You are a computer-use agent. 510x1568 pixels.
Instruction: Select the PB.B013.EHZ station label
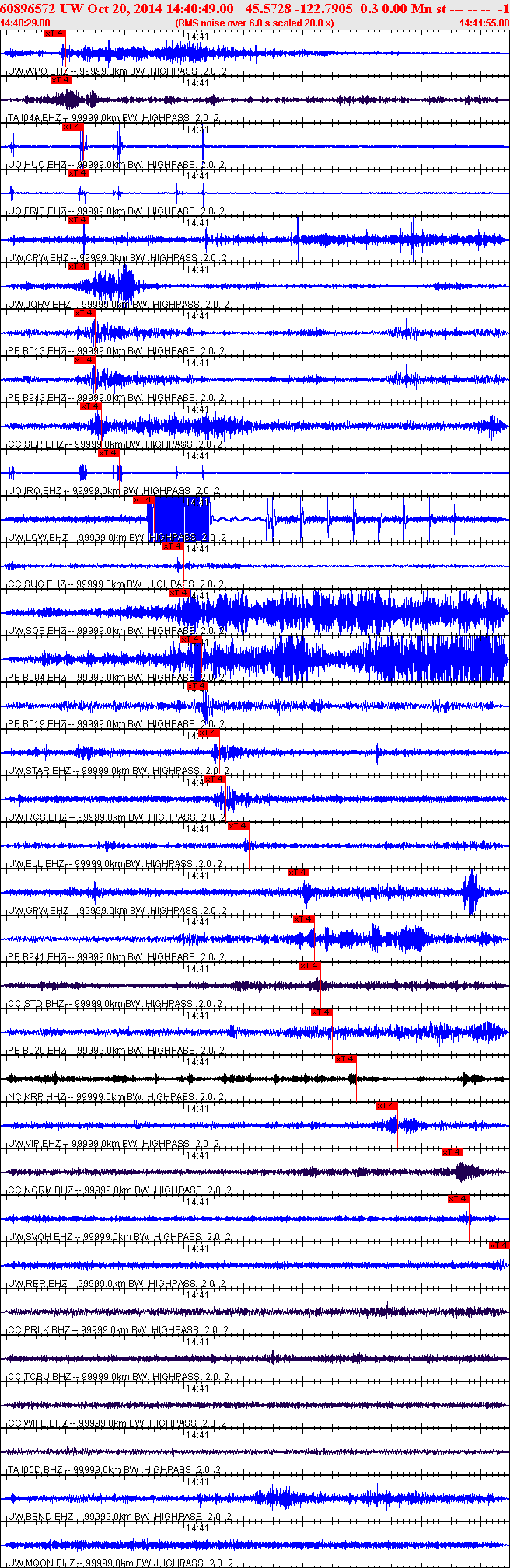coord(37,351)
